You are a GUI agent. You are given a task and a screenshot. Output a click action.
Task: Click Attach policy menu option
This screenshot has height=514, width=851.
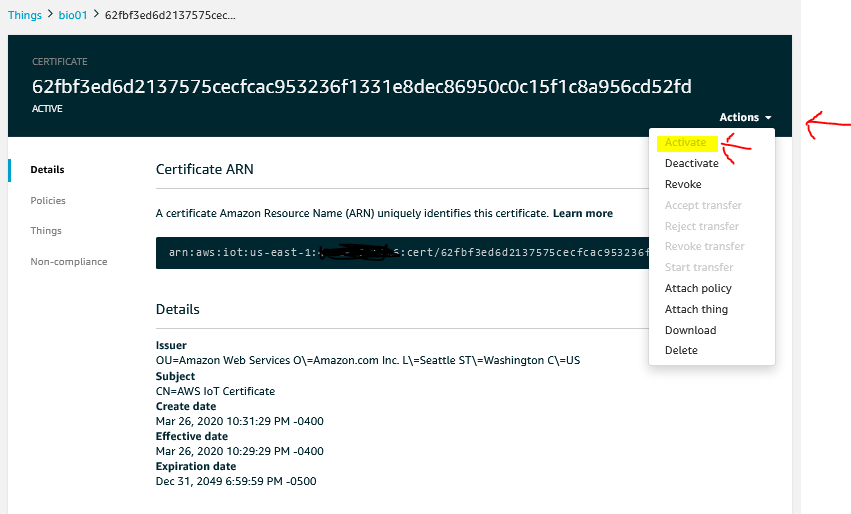698,288
